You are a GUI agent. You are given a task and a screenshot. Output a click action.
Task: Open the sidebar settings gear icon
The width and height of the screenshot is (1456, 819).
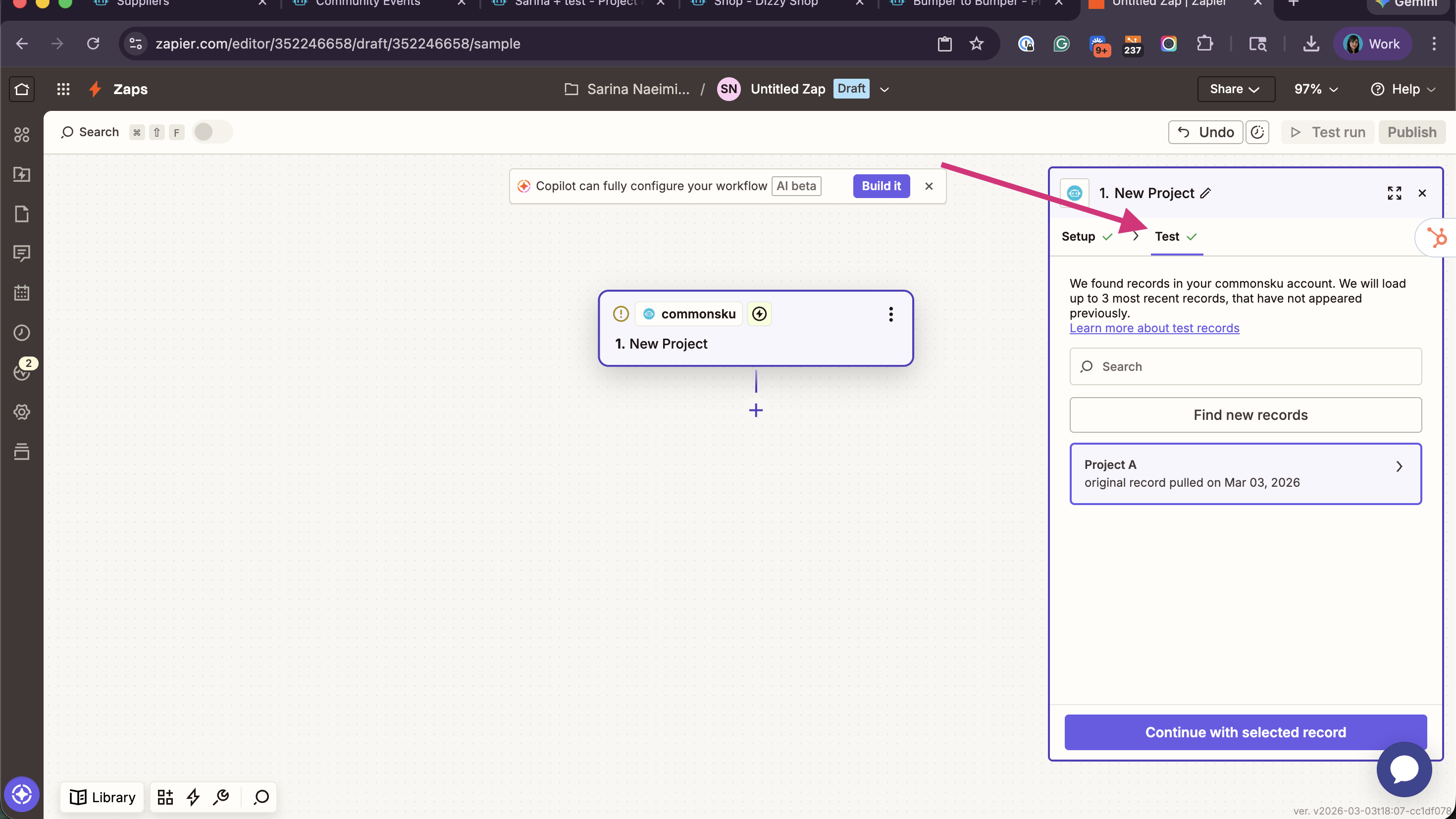pos(21,411)
